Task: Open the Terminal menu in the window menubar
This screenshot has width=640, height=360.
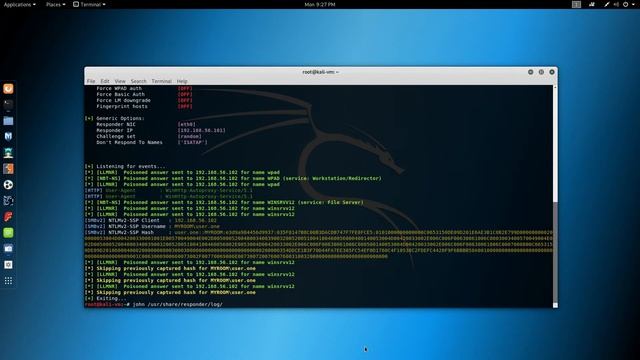Action: click(162, 81)
